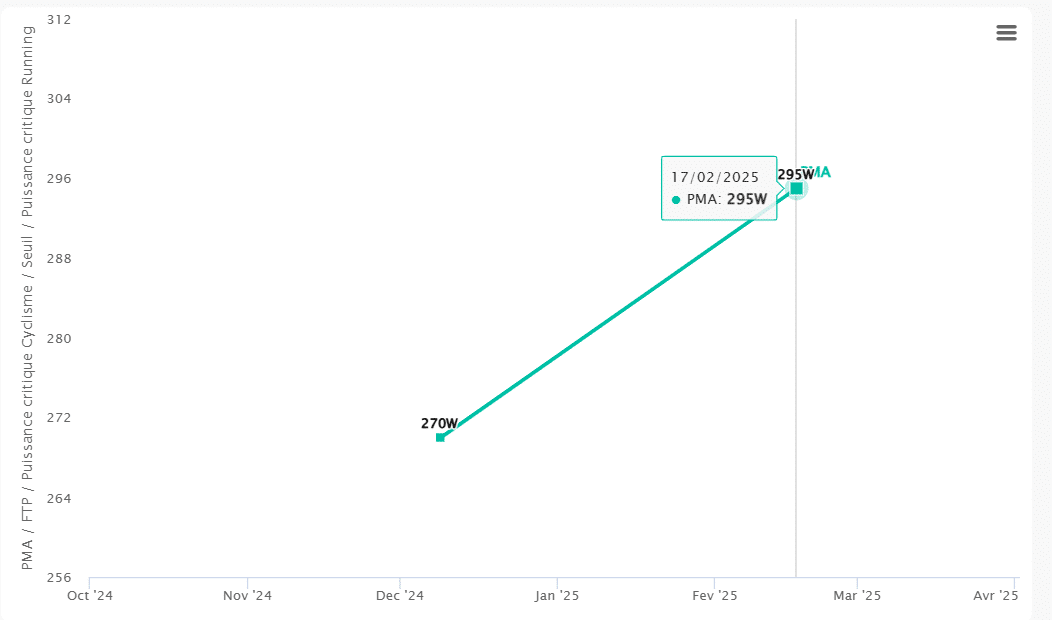Click the Nov '24 x-axis label

coord(248,596)
